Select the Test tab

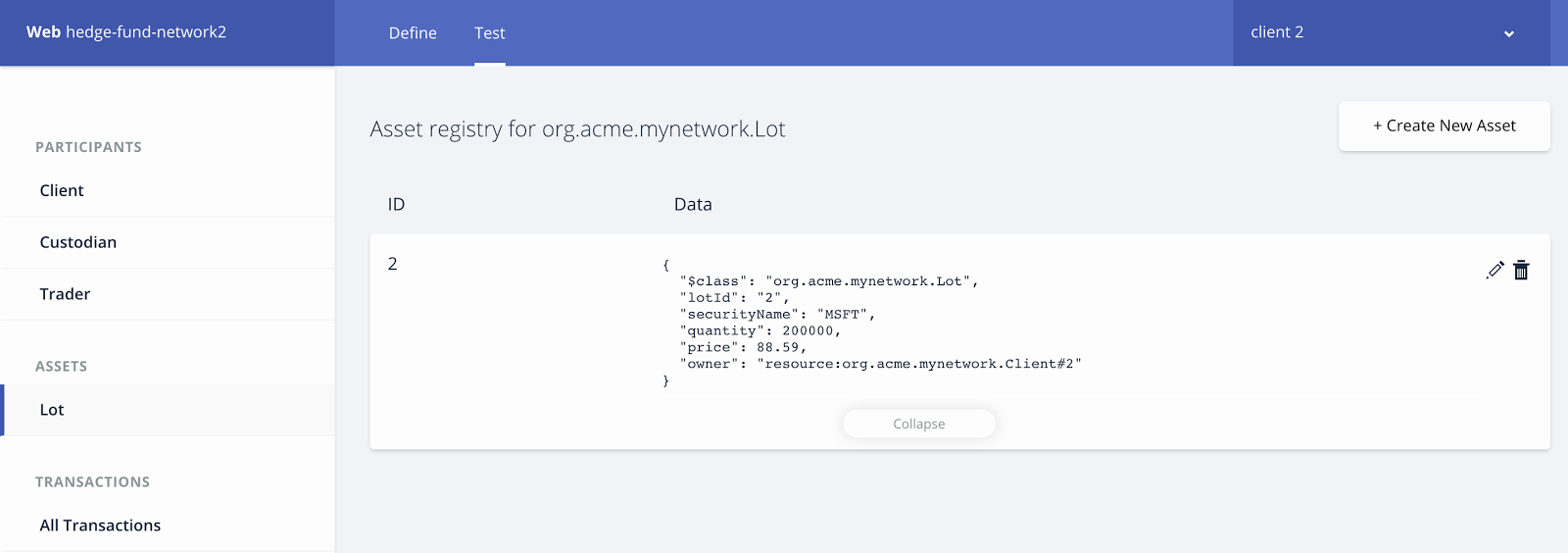click(490, 33)
